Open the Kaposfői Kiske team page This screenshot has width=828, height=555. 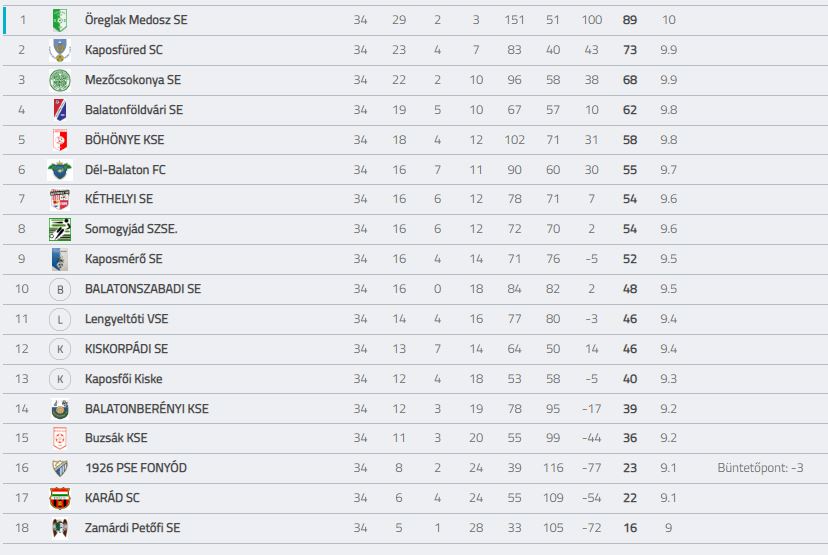click(124, 379)
